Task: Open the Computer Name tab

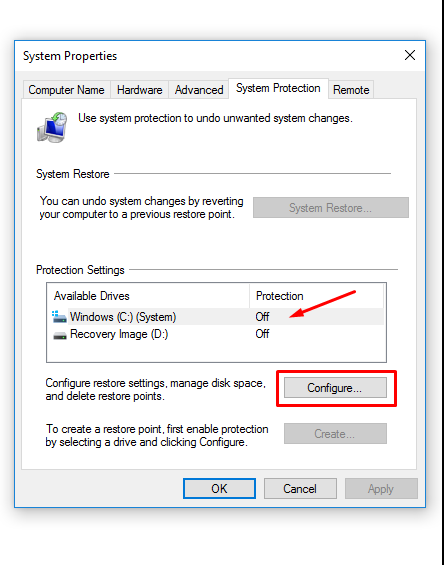Action: 66,90
